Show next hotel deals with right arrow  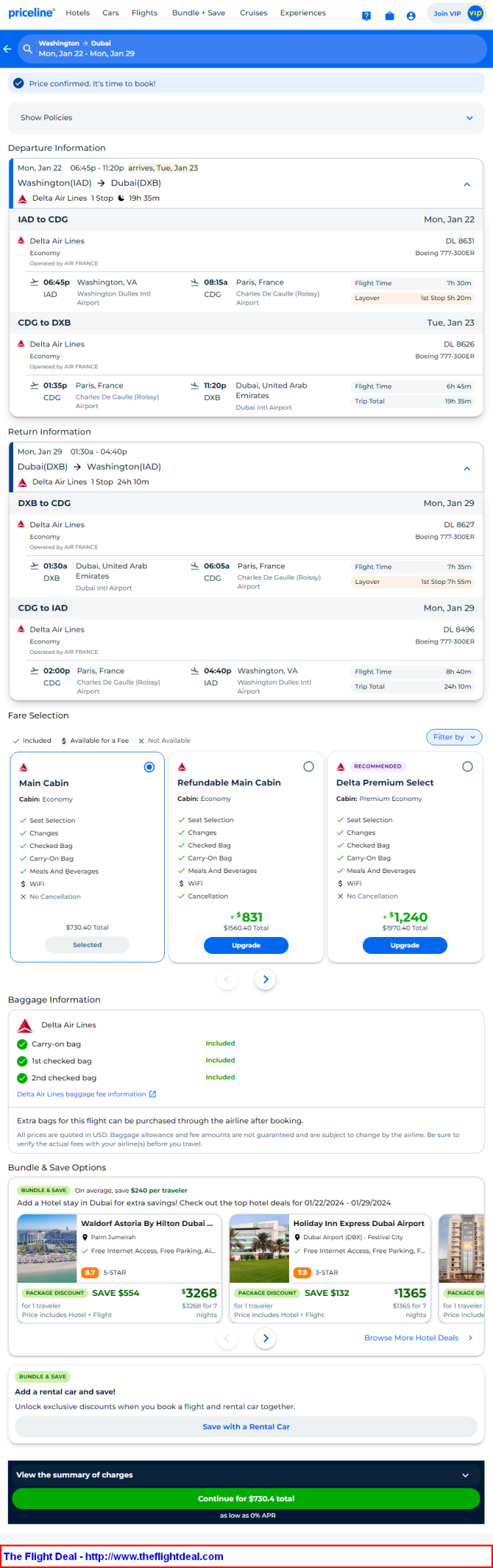point(266,1338)
